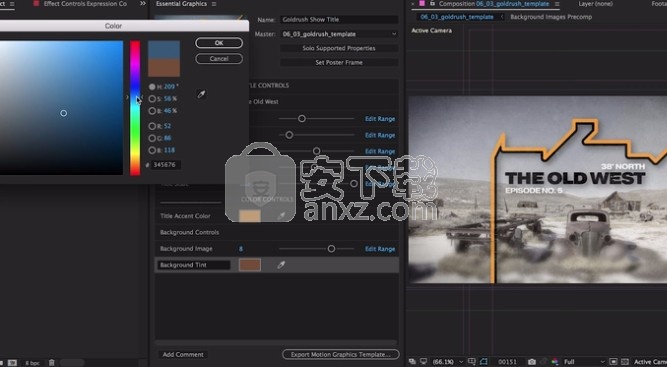Select the Hue radio button
This screenshot has width=667, height=367.
click(x=152, y=87)
